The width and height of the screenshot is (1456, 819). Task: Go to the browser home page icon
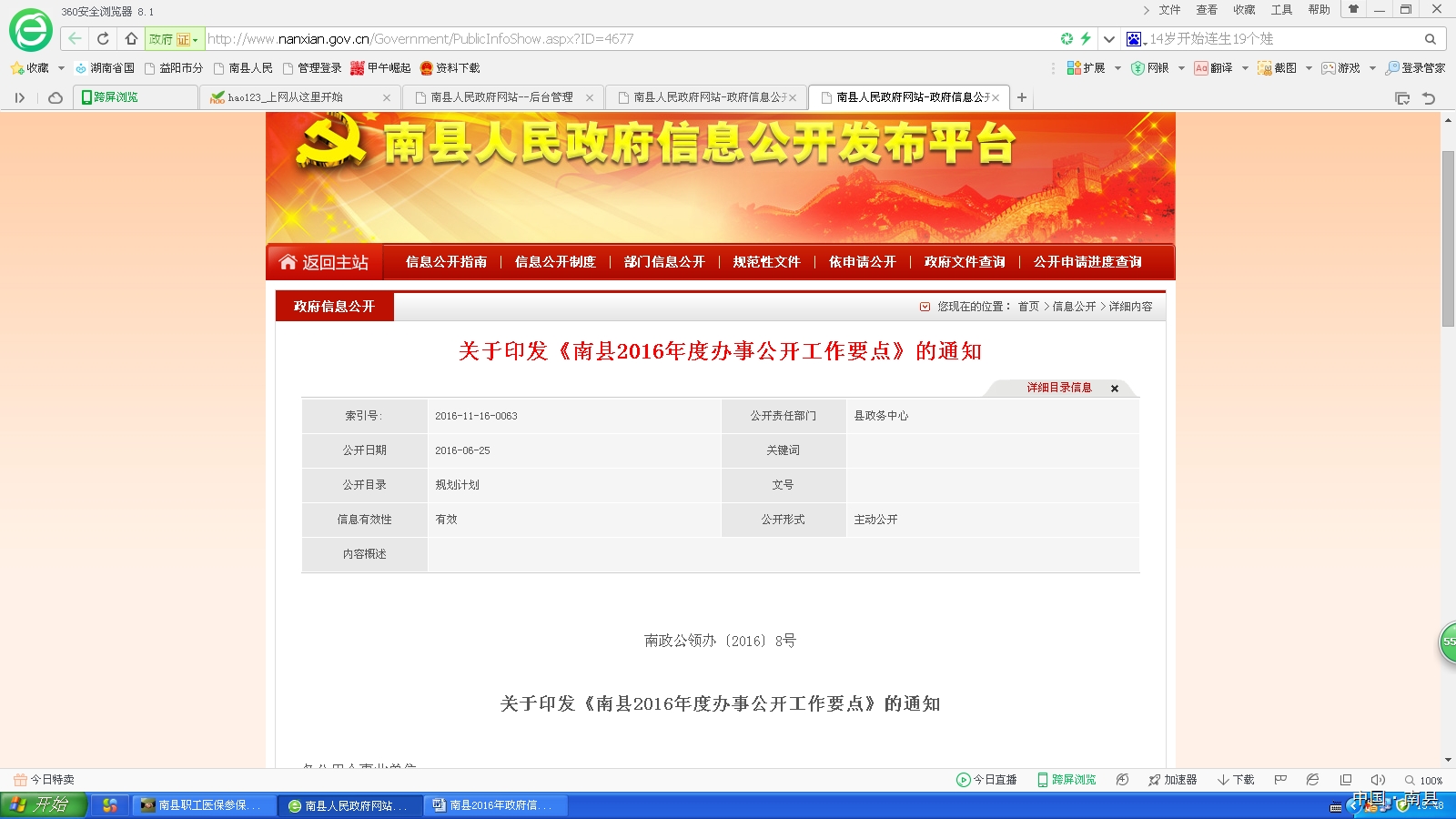point(131,38)
